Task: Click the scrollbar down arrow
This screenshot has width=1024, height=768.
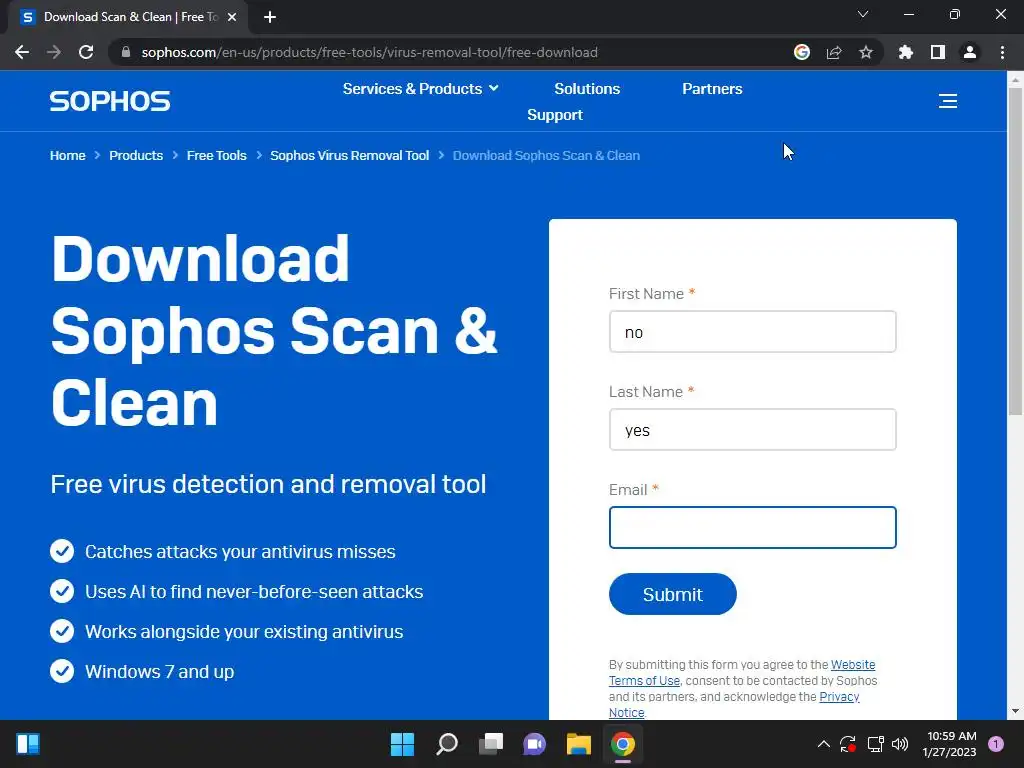Action: pos(1015,711)
